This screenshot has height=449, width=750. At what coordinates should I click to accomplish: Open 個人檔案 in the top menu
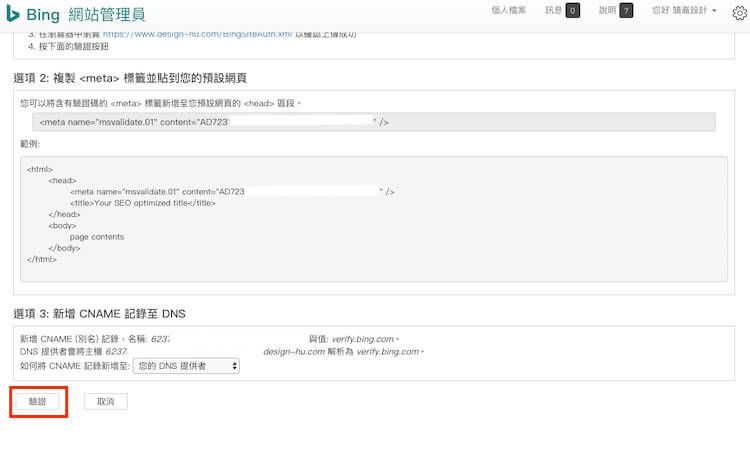pyautogui.click(x=509, y=11)
